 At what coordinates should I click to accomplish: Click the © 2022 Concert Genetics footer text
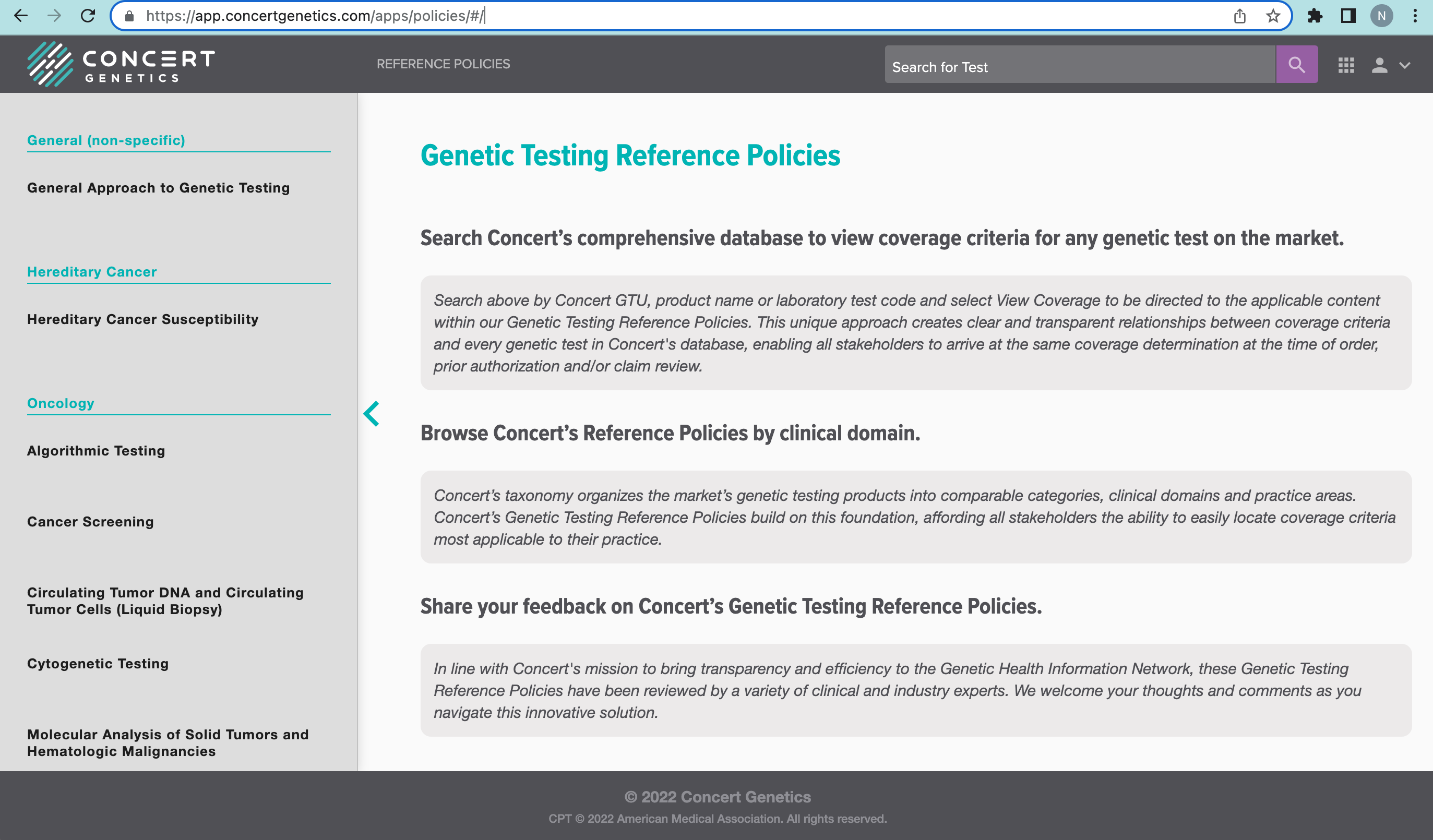718,797
